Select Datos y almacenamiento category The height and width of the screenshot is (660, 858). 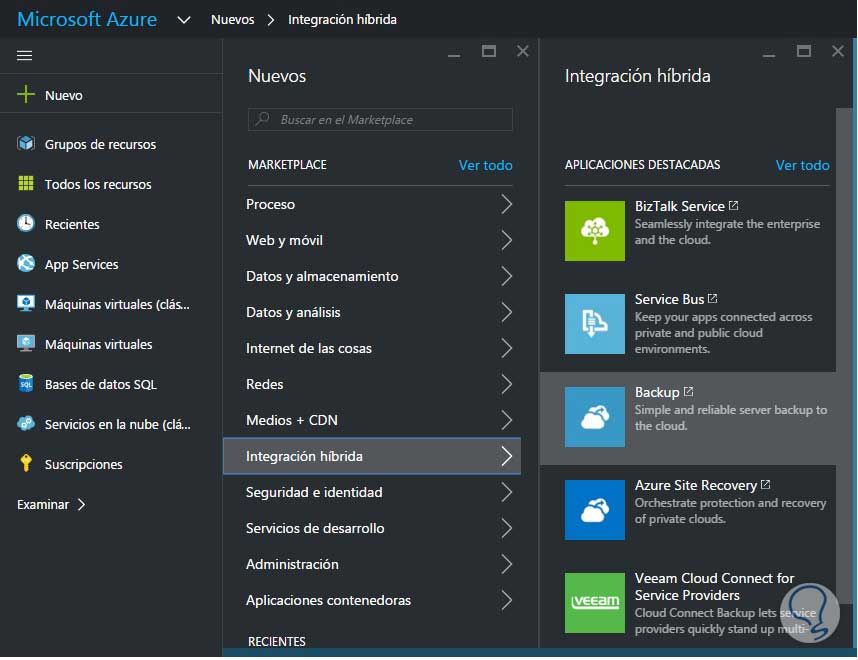pyautogui.click(x=322, y=276)
